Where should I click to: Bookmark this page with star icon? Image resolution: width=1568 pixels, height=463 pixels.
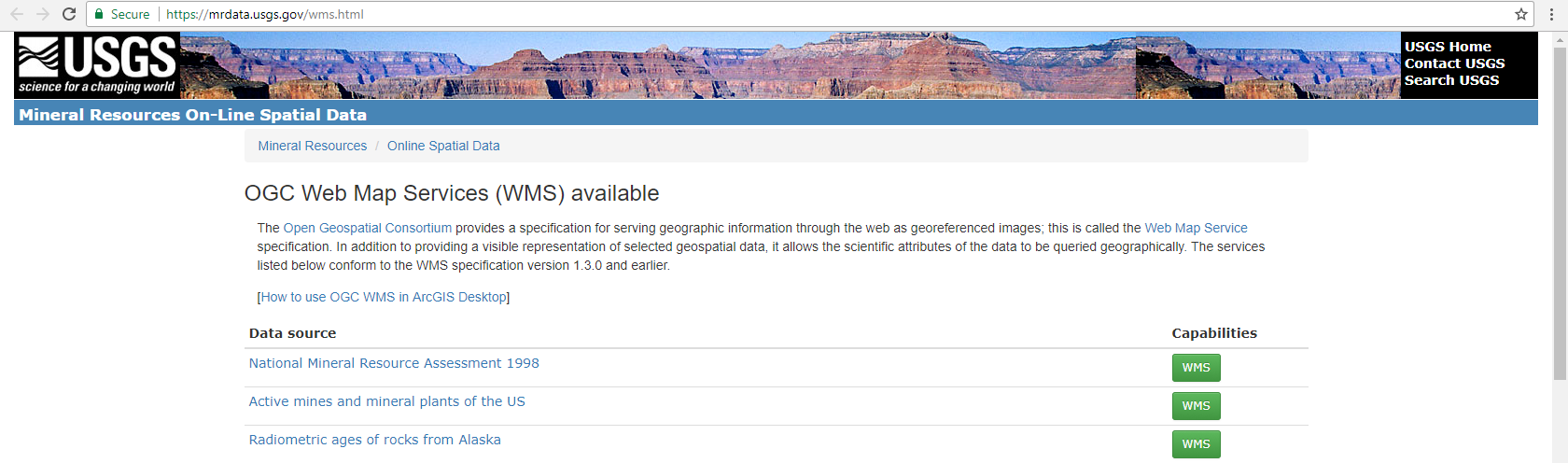[1521, 14]
